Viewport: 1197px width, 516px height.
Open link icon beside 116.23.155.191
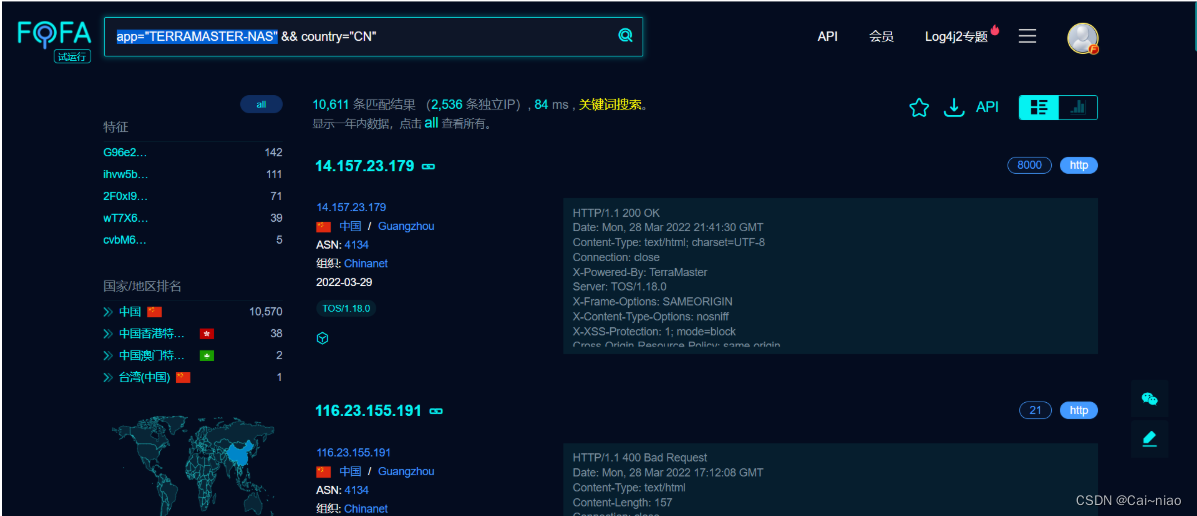[x=436, y=411]
